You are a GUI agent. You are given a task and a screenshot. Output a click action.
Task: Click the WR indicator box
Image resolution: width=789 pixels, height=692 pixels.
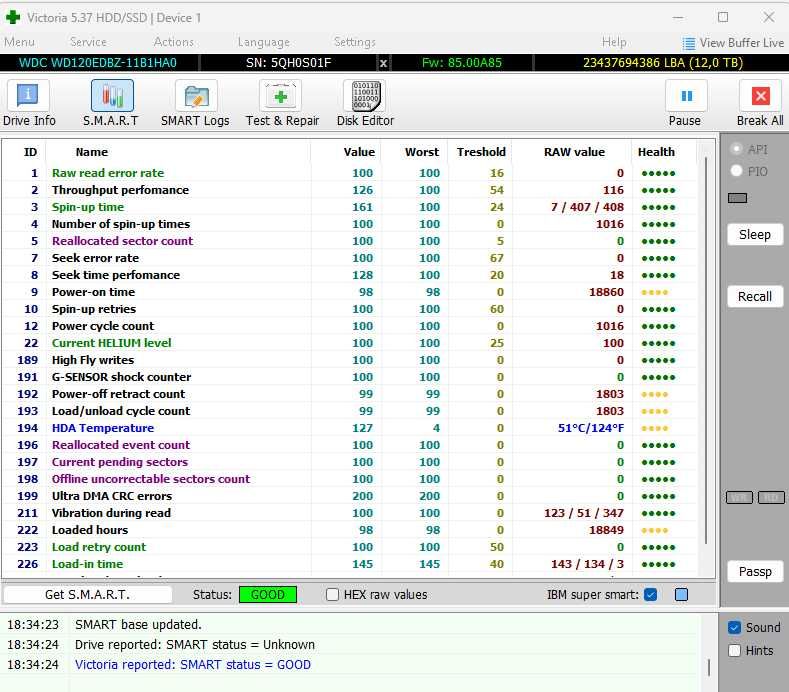739,498
